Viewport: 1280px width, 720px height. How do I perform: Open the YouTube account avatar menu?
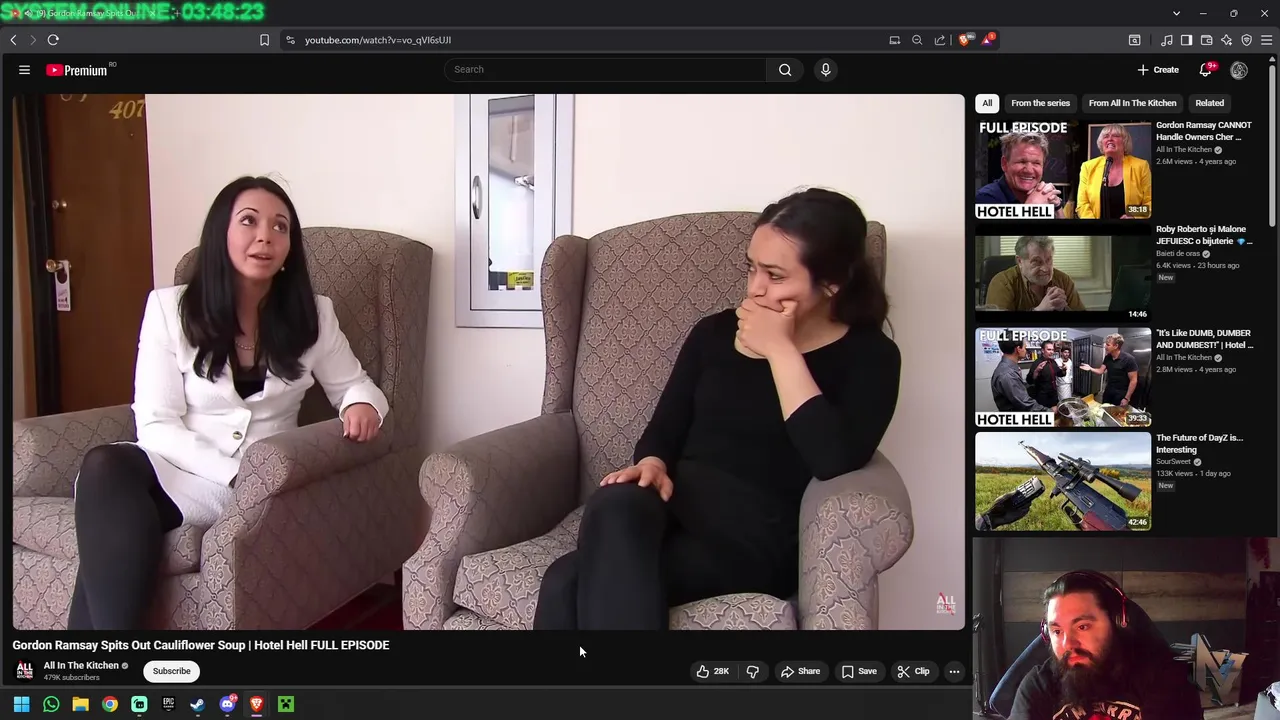click(x=1239, y=70)
